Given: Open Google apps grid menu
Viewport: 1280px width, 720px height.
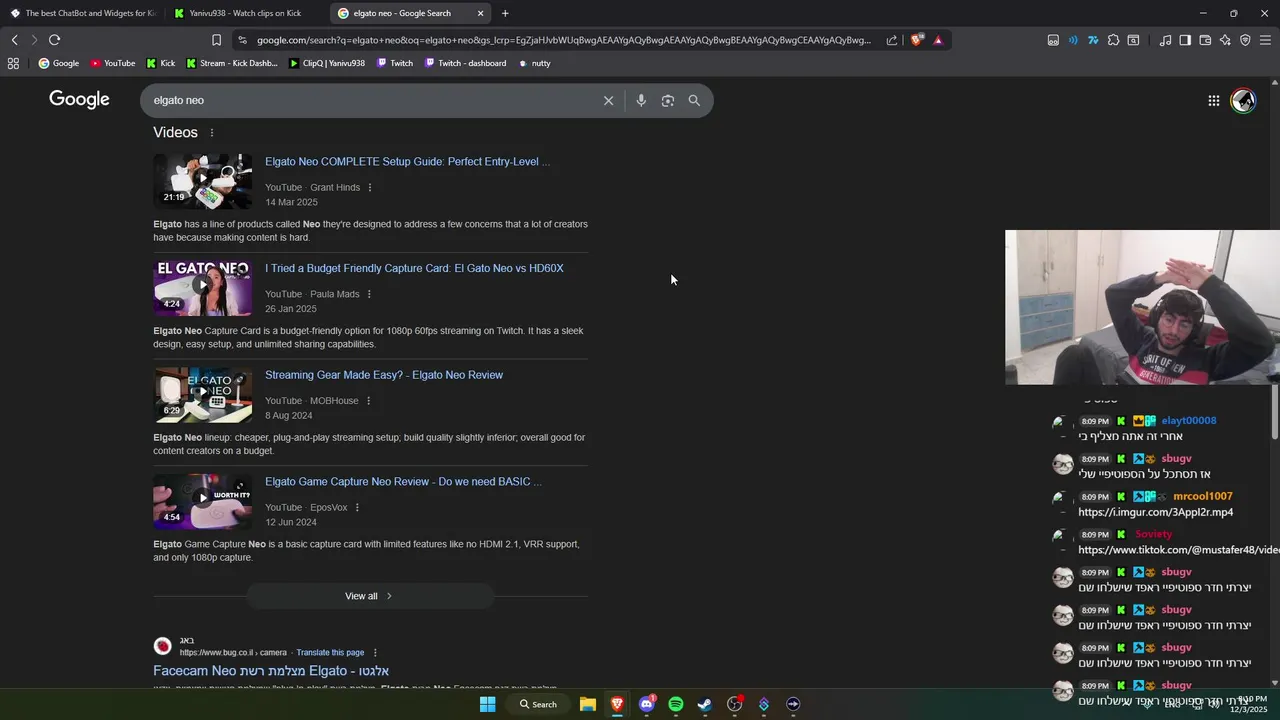Looking at the screenshot, I should (x=1213, y=100).
